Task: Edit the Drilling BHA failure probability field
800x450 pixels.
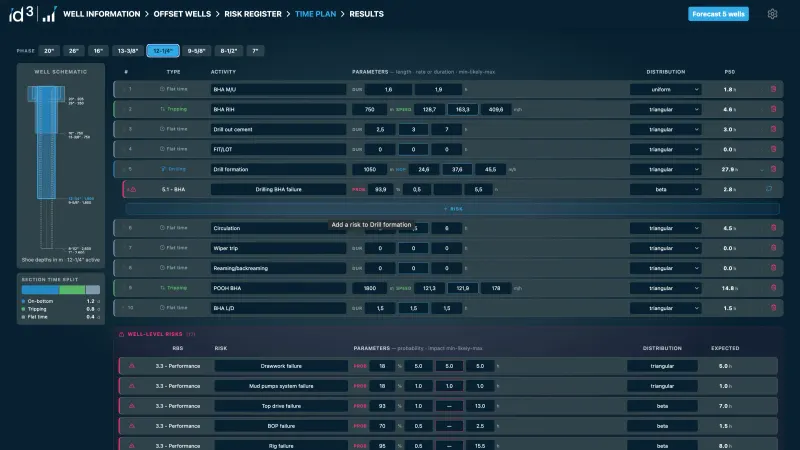Action: 381,189
